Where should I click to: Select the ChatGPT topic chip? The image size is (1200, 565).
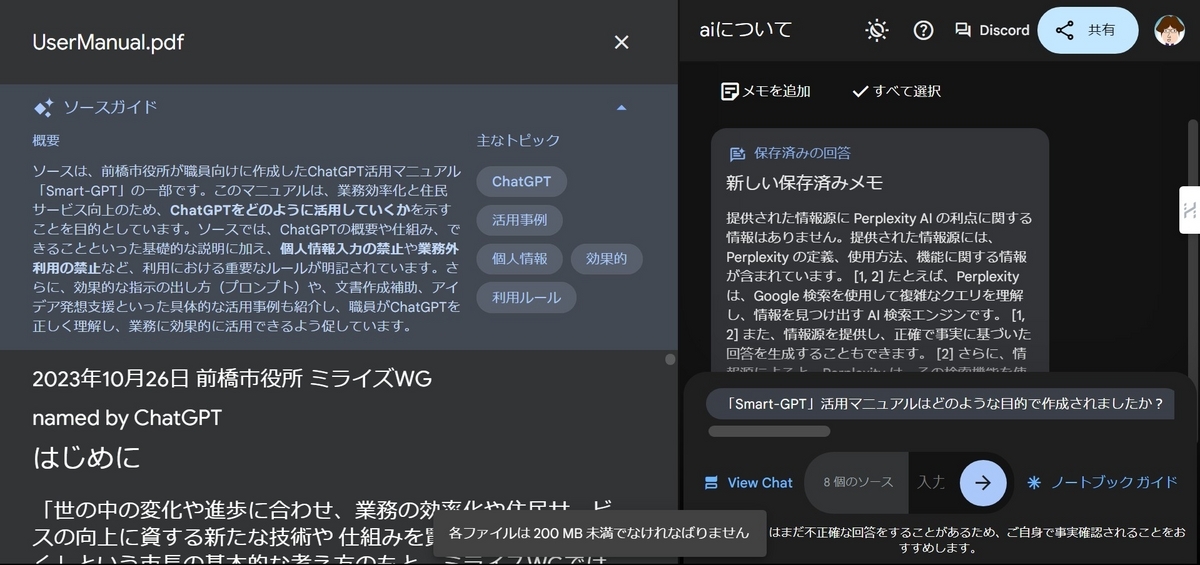tap(521, 182)
